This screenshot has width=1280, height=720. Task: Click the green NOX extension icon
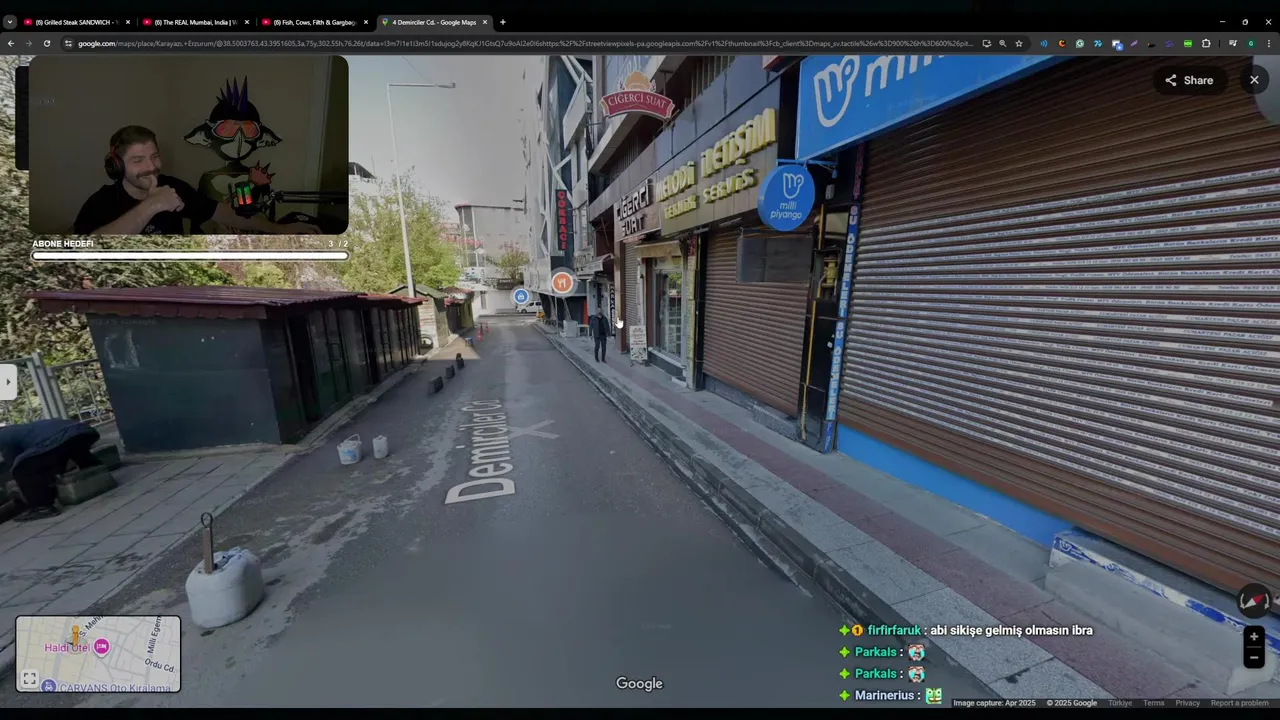[x=1188, y=43]
